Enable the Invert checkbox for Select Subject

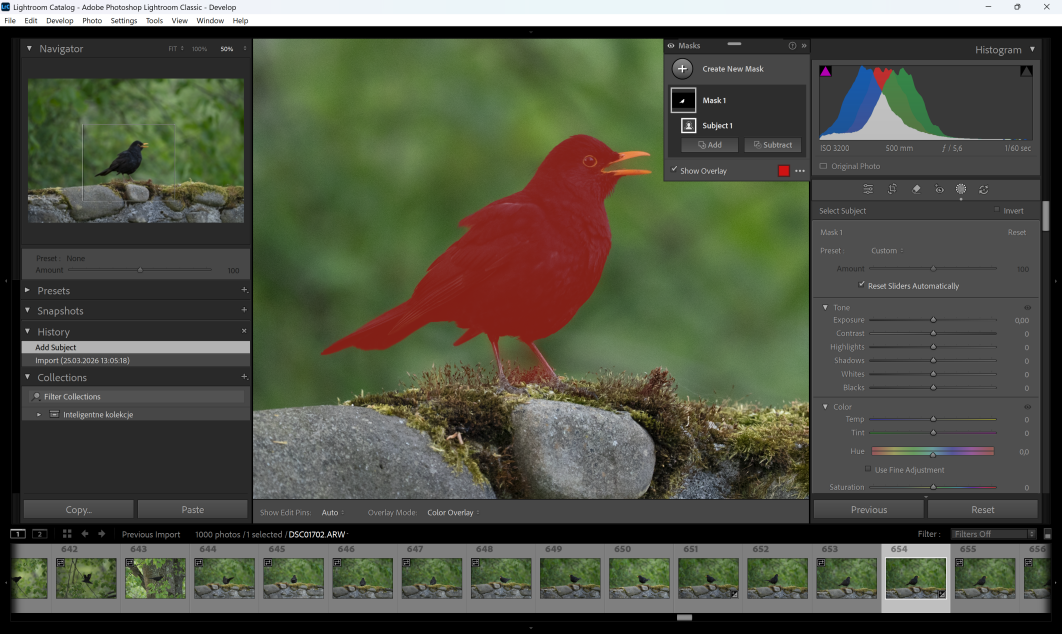996,211
